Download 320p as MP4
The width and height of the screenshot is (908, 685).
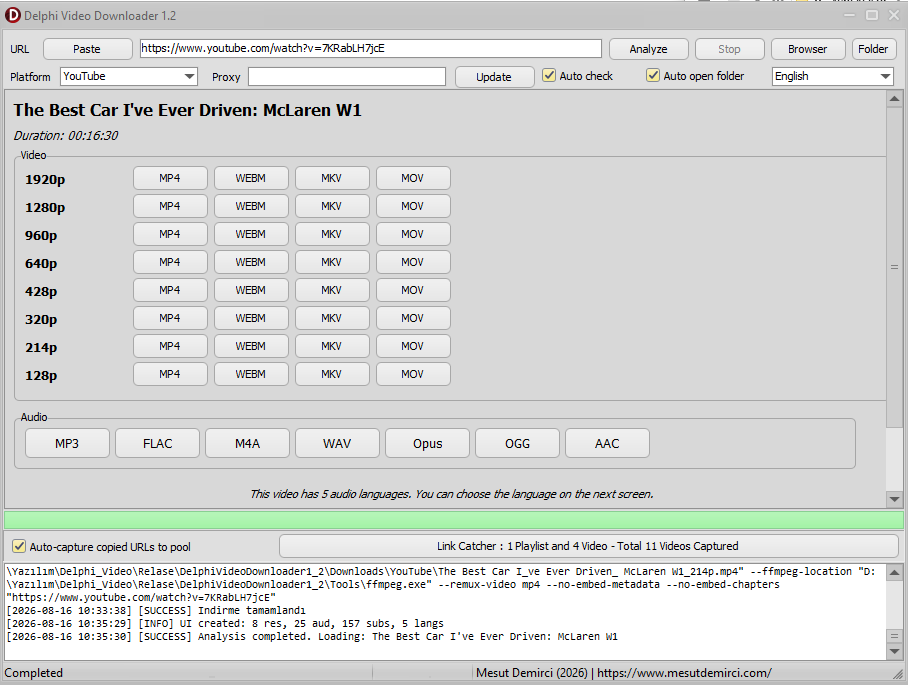coord(170,318)
